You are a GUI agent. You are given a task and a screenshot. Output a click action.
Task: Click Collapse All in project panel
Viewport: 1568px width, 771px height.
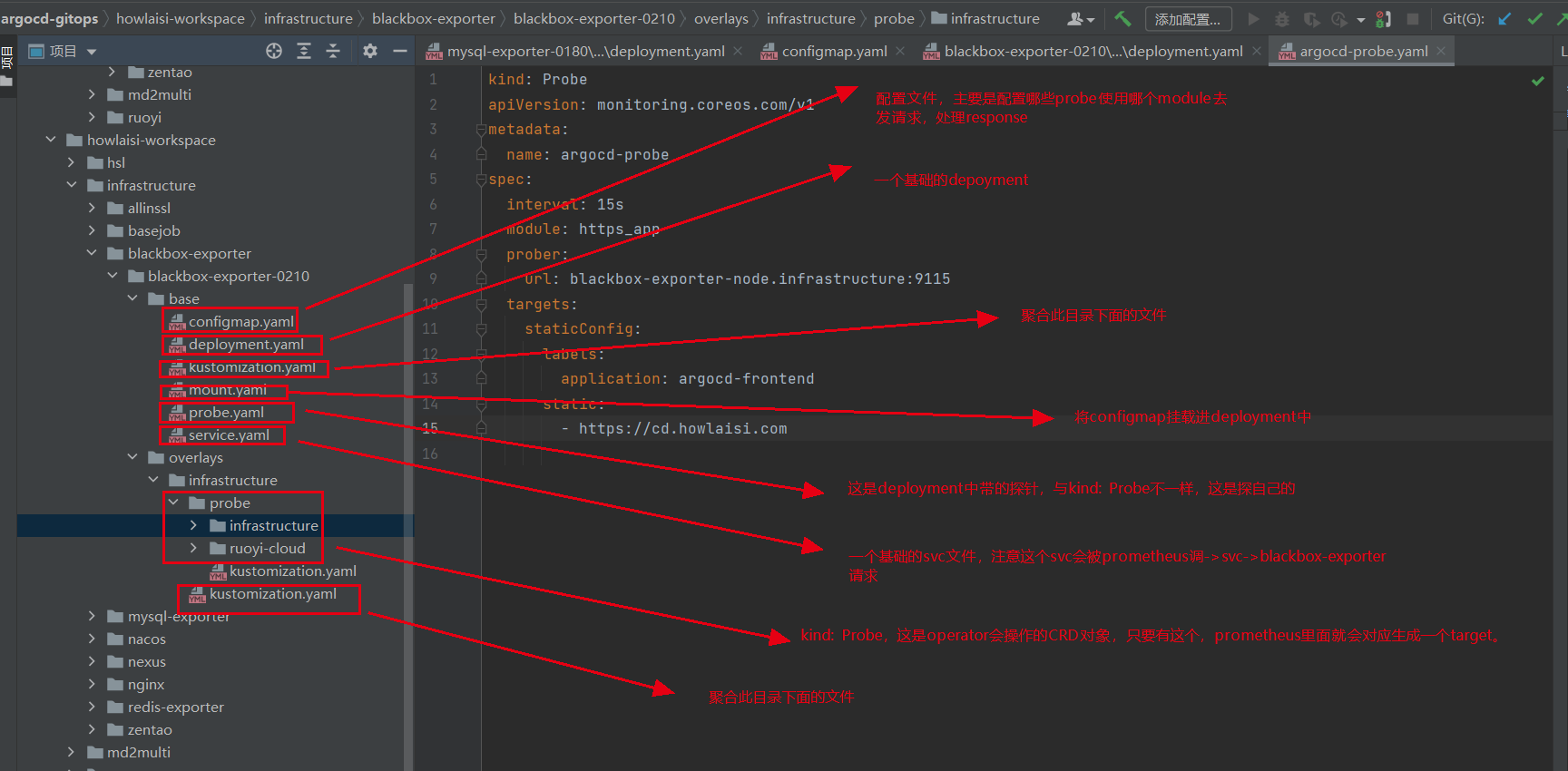pos(333,52)
